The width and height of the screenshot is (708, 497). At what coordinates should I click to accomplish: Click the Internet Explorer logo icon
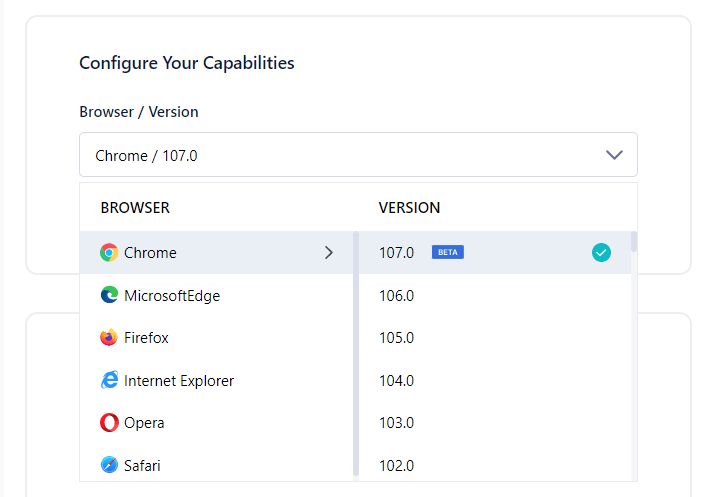[x=109, y=380]
